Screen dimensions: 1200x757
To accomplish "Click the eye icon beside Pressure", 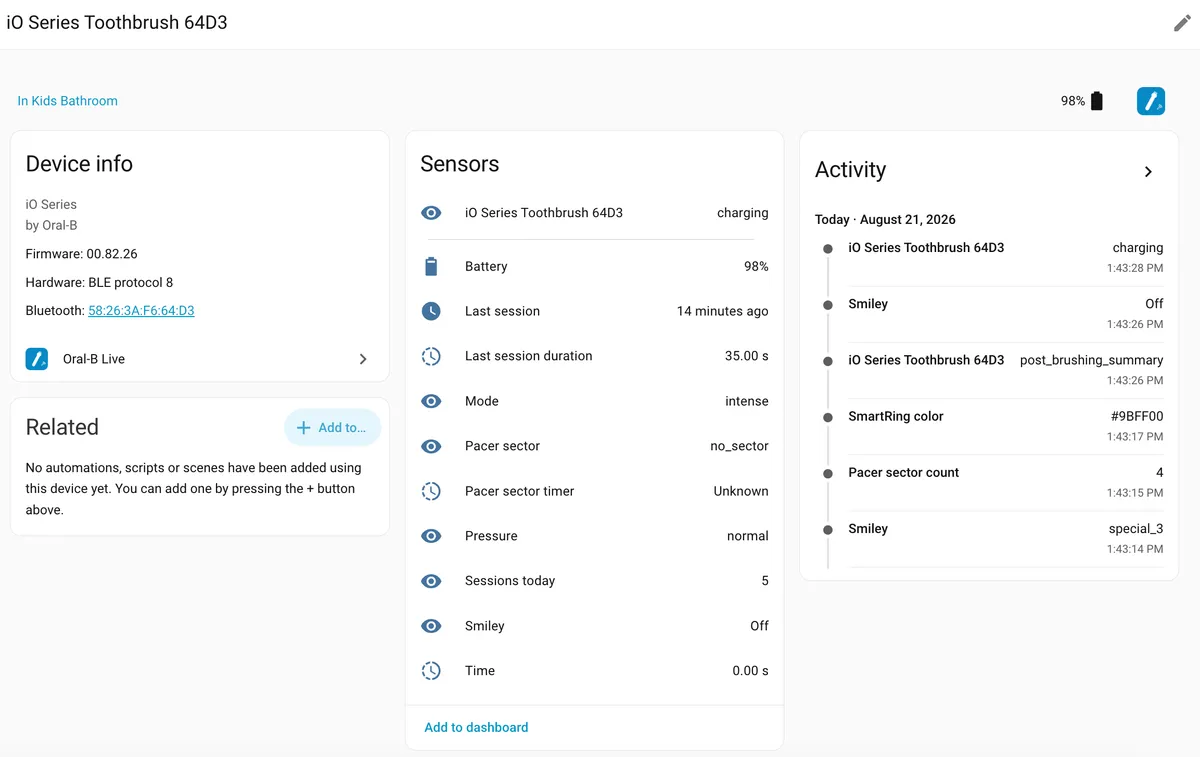I will [x=431, y=536].
